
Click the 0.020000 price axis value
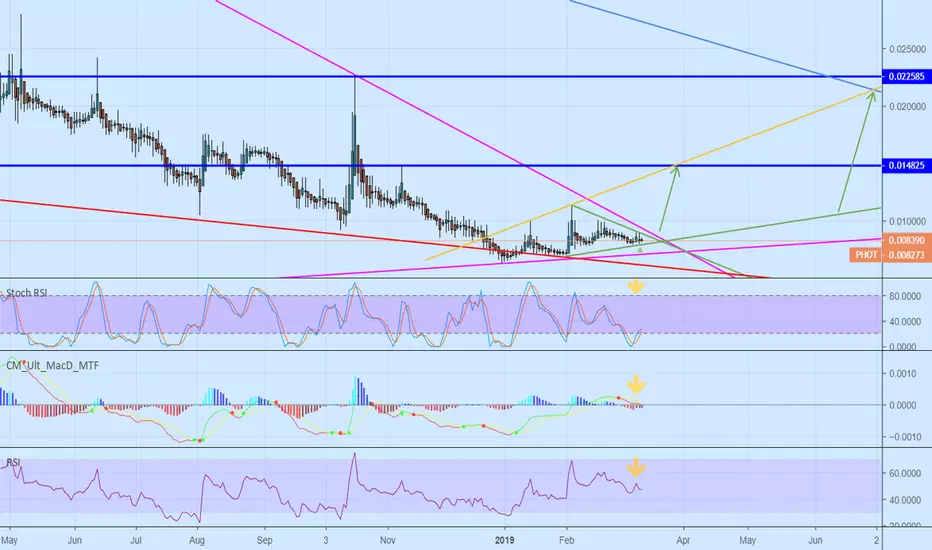pyautogui.click(x=908, y=106)
